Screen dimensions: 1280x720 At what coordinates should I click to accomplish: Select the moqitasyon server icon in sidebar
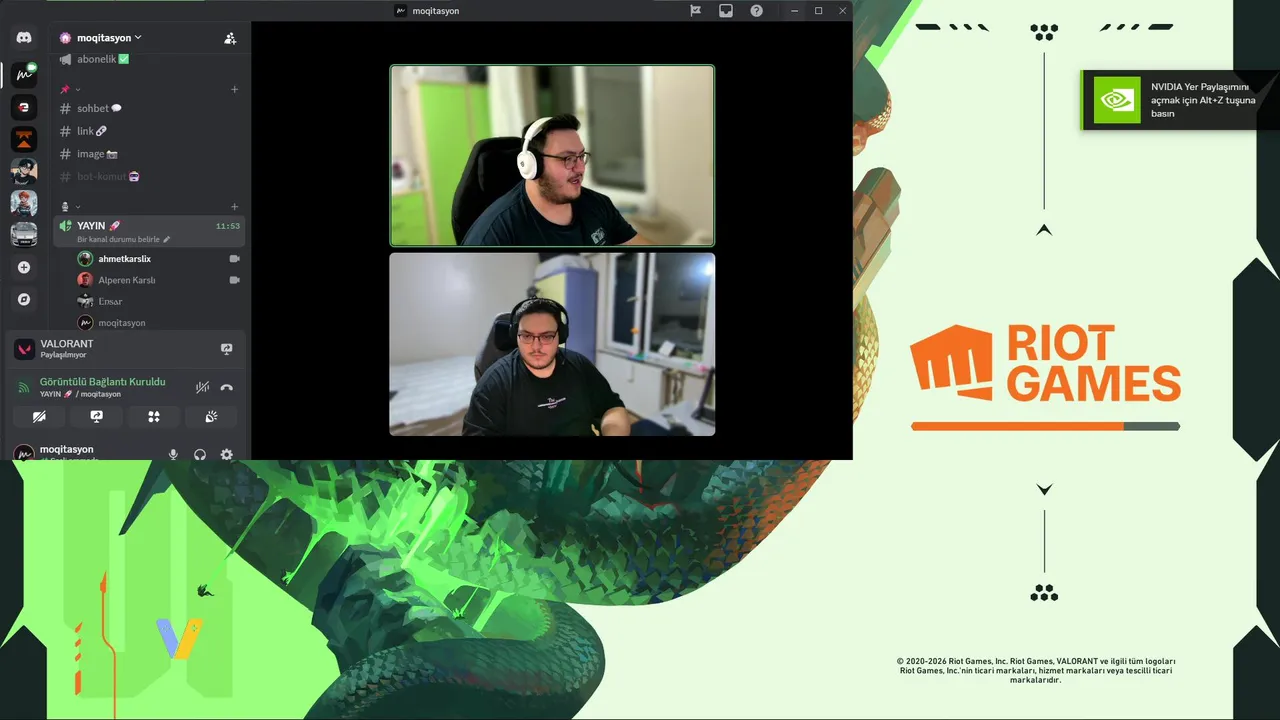pos(24,74)
